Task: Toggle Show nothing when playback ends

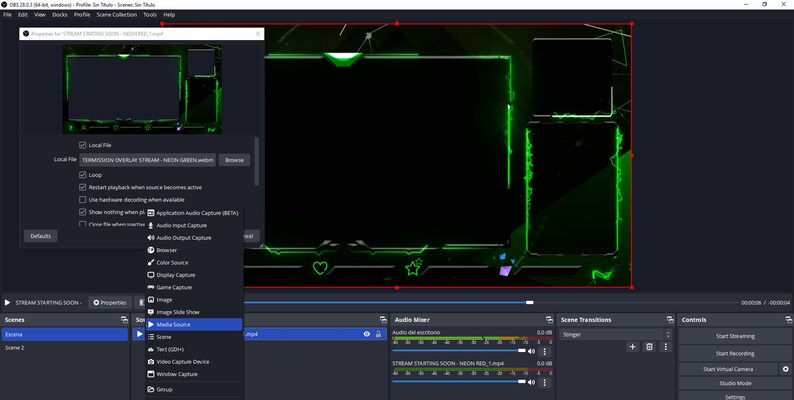Action: click(x=83, y=212)
